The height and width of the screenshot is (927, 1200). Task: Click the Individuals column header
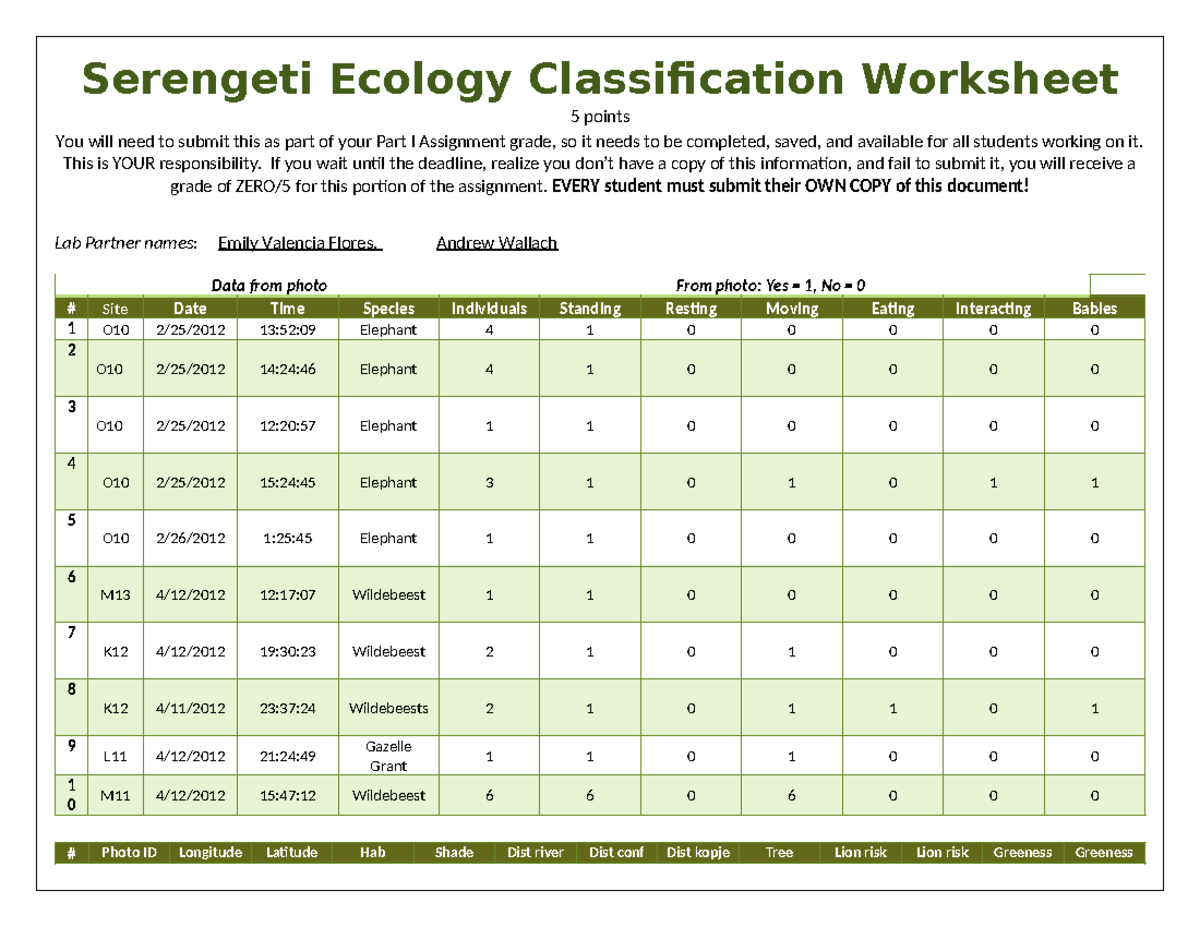coord(488,308)
